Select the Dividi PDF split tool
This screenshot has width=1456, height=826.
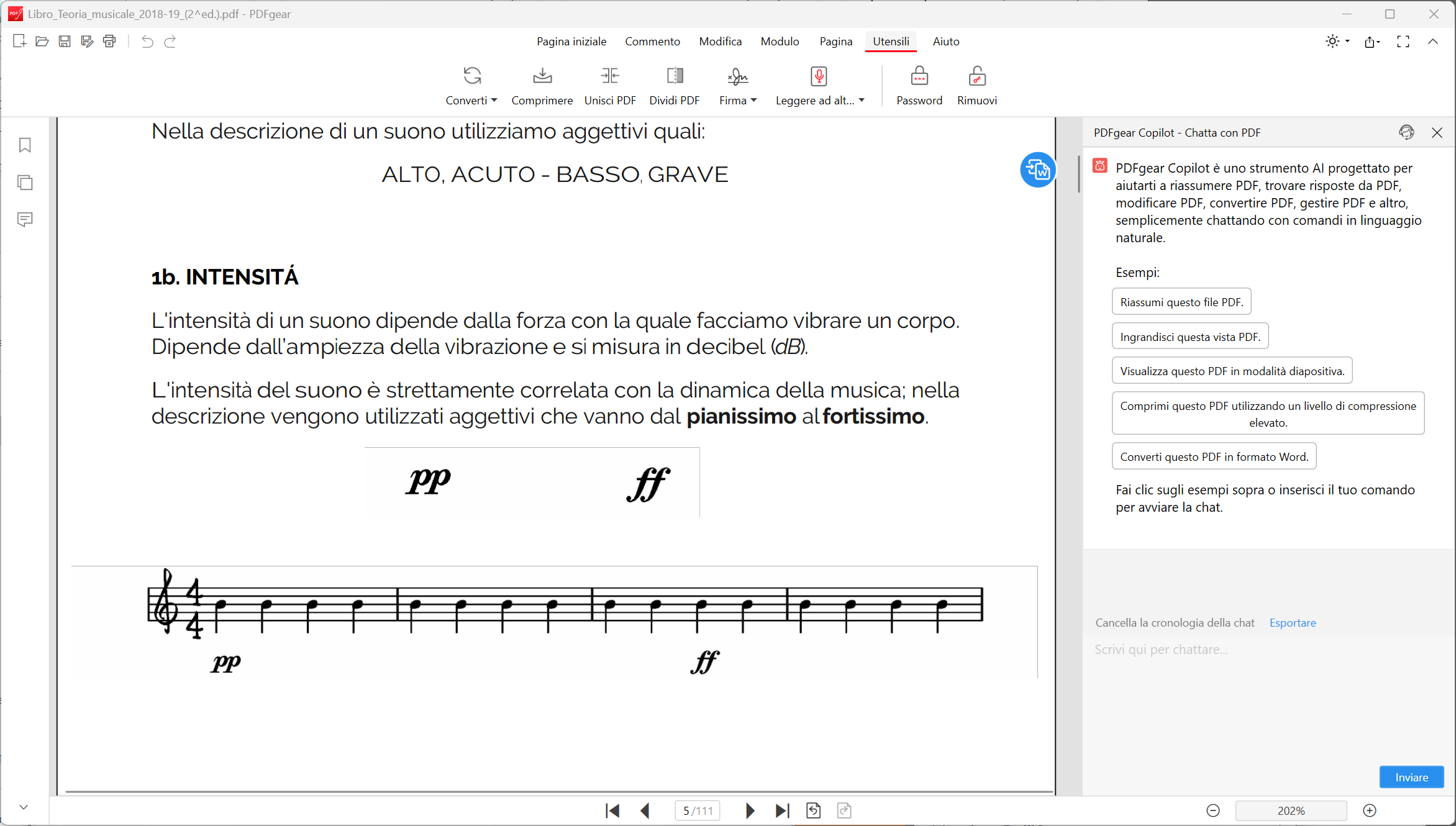click(x=675, y=86)
